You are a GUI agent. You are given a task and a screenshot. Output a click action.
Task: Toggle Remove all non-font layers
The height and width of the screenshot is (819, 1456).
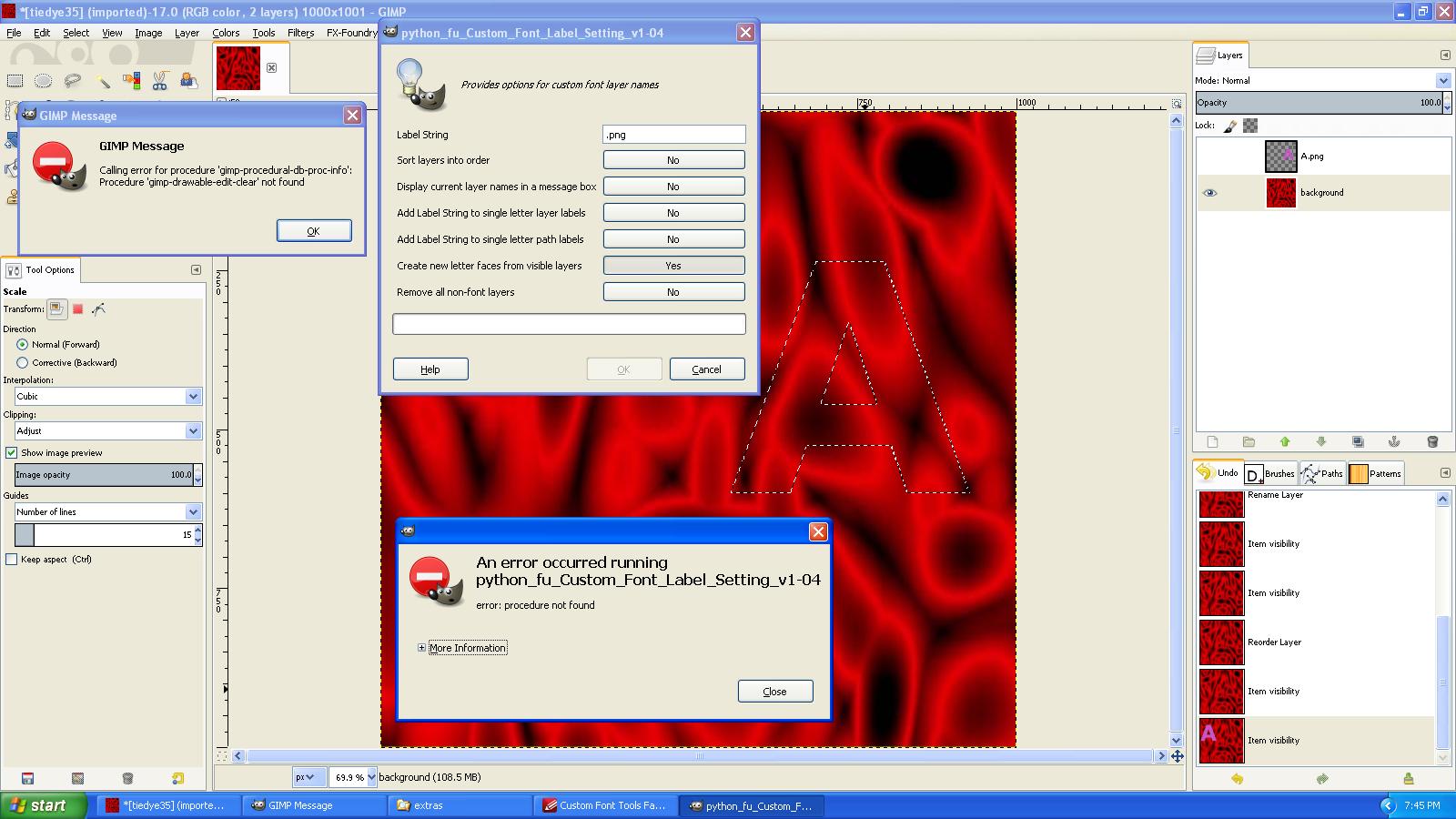pyautogui.click(x=673, y=292)
